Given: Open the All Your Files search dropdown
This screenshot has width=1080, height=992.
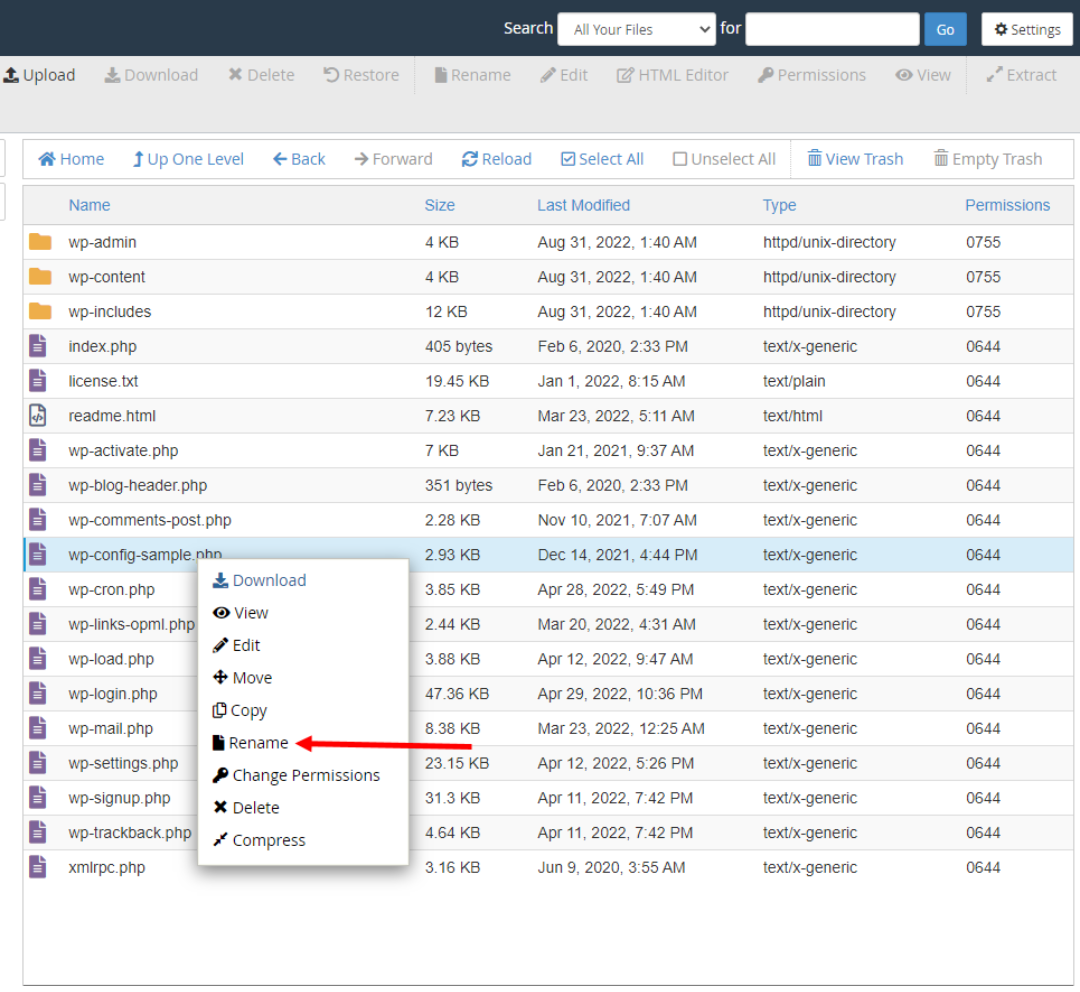Looking at the screenshot, I should tap(636, 28).
